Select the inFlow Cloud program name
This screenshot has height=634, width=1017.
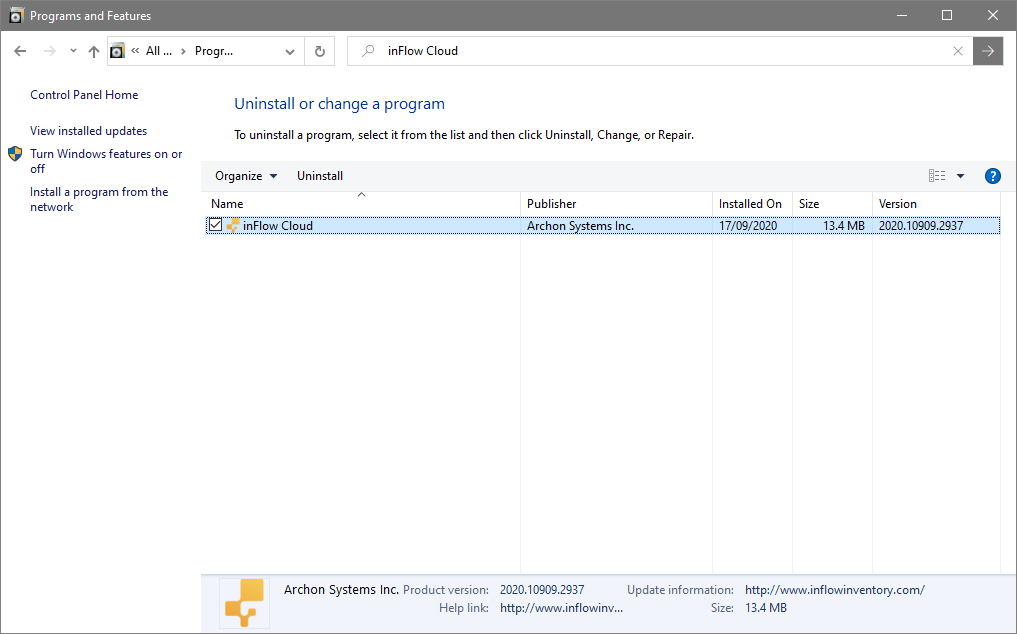(x=278, y=226)
